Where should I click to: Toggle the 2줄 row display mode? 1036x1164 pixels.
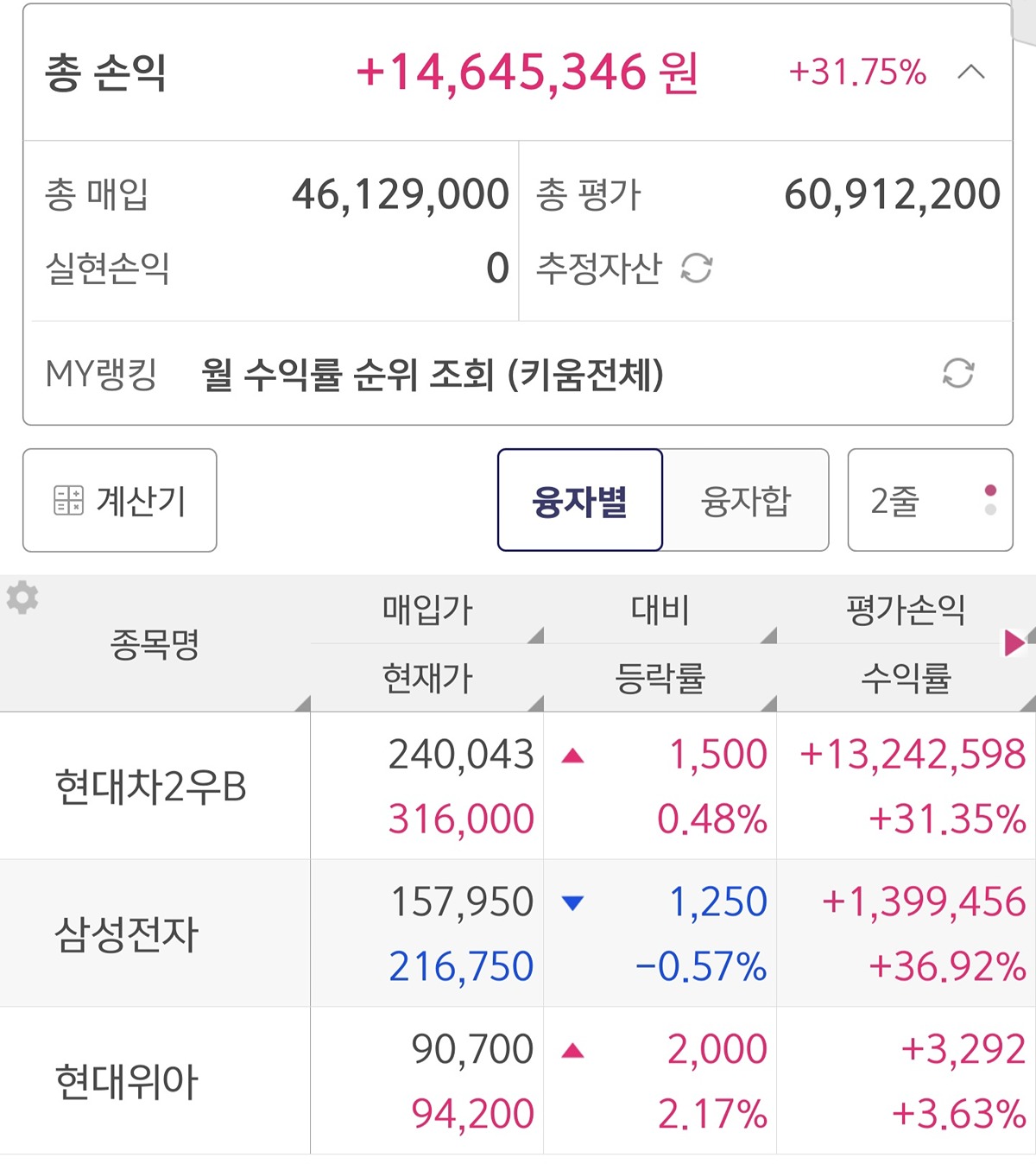coord(930,500)
